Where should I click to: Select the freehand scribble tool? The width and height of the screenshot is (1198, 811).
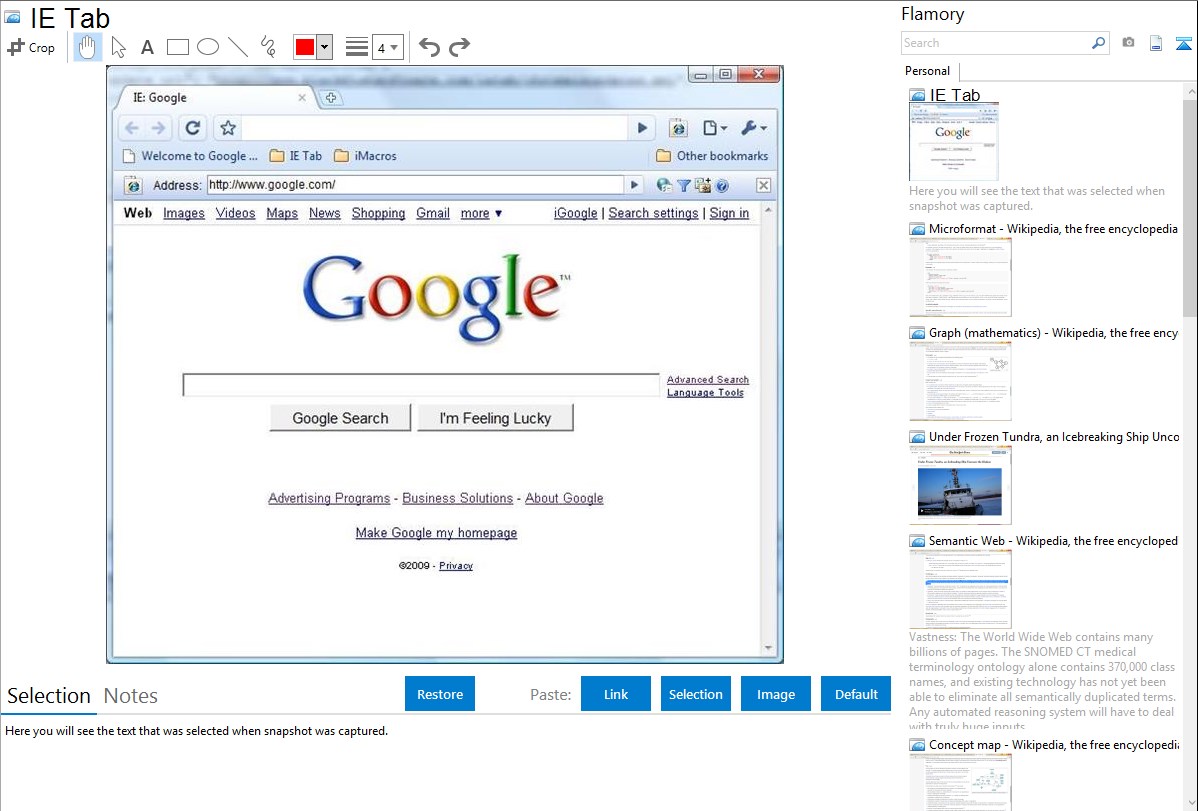268,47
